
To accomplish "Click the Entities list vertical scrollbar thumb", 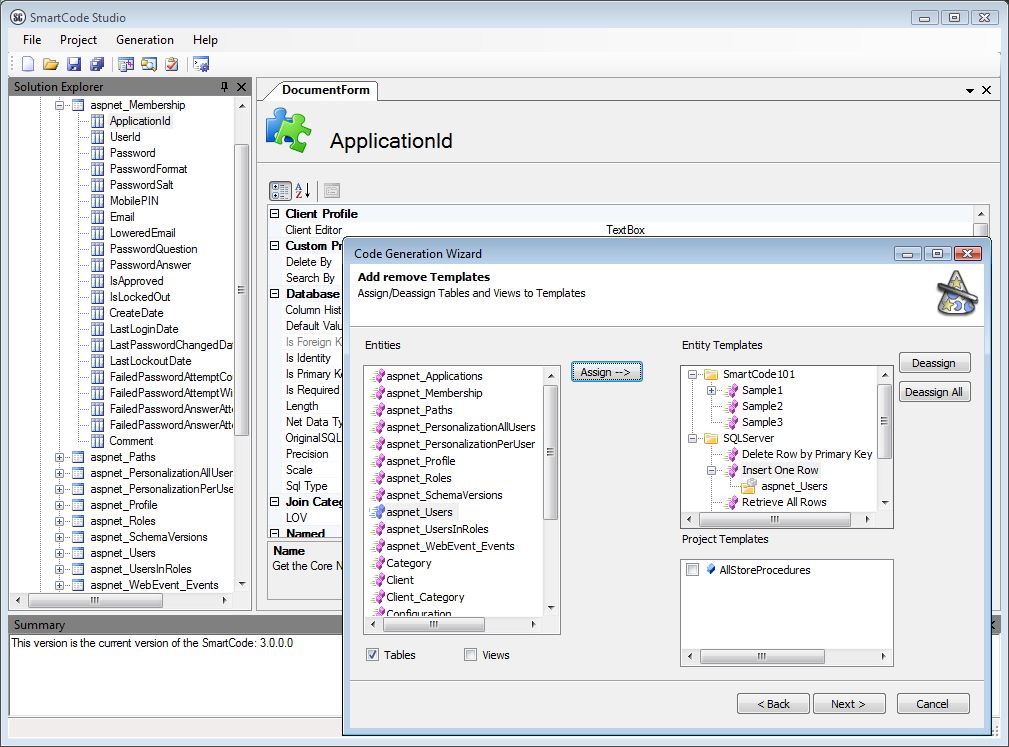I will pos(550,452).
